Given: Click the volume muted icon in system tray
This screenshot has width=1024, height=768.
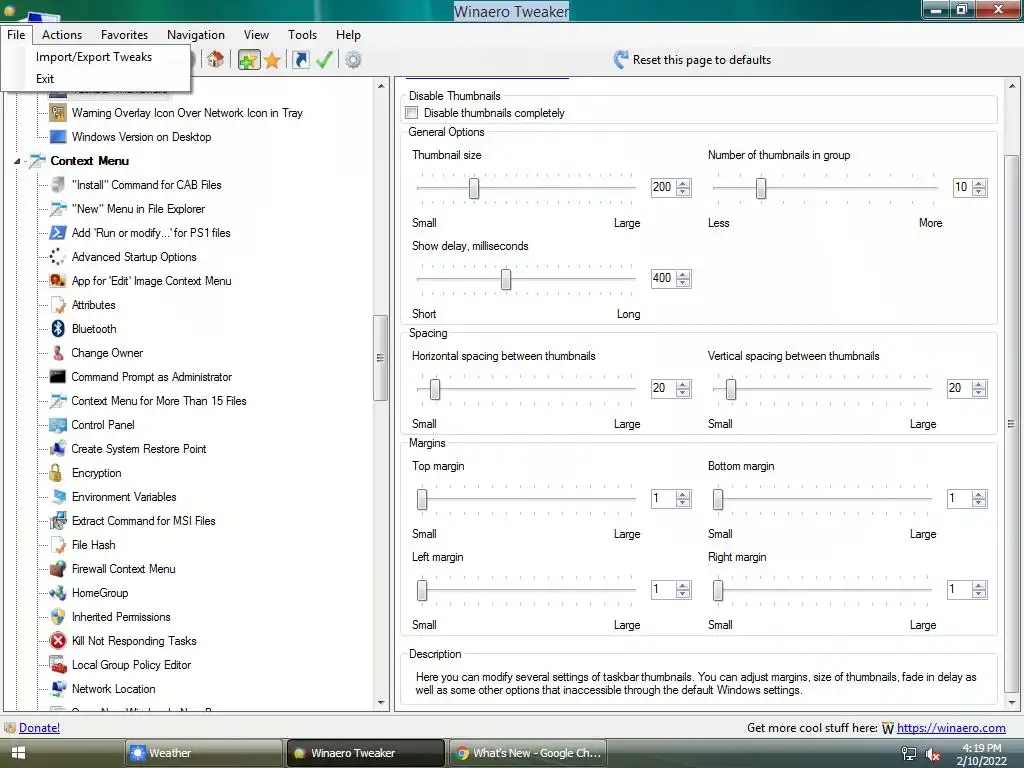Looking at the screenshot, I should click(933, 754).
